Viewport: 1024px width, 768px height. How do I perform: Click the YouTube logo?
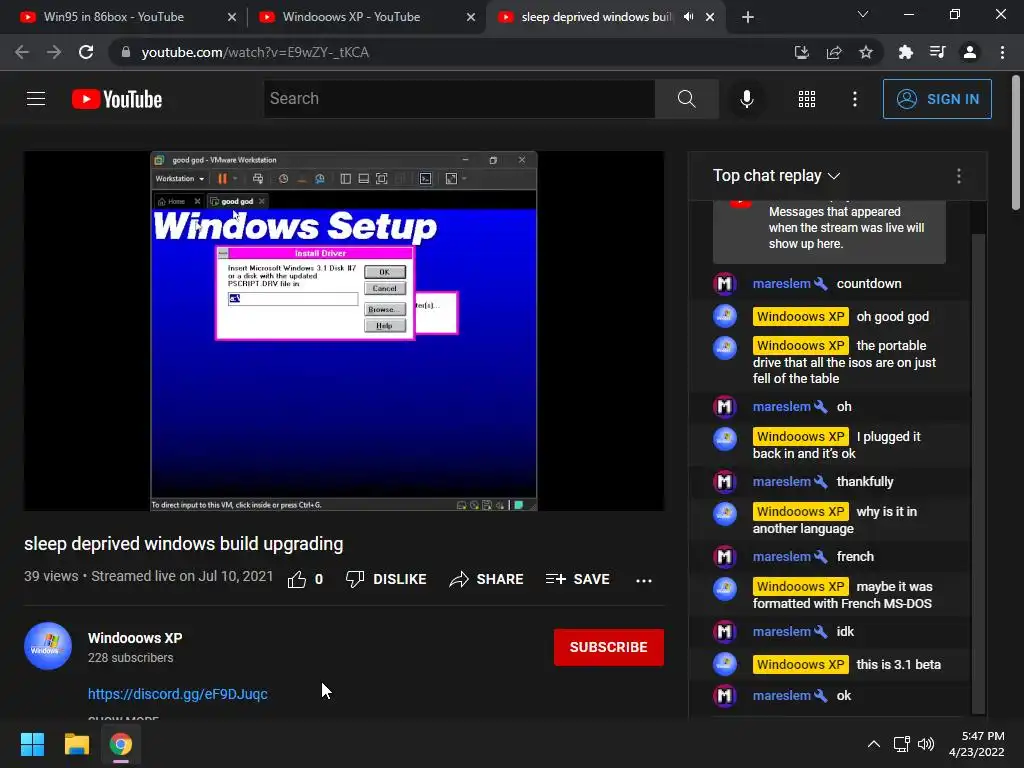point(117,99)
